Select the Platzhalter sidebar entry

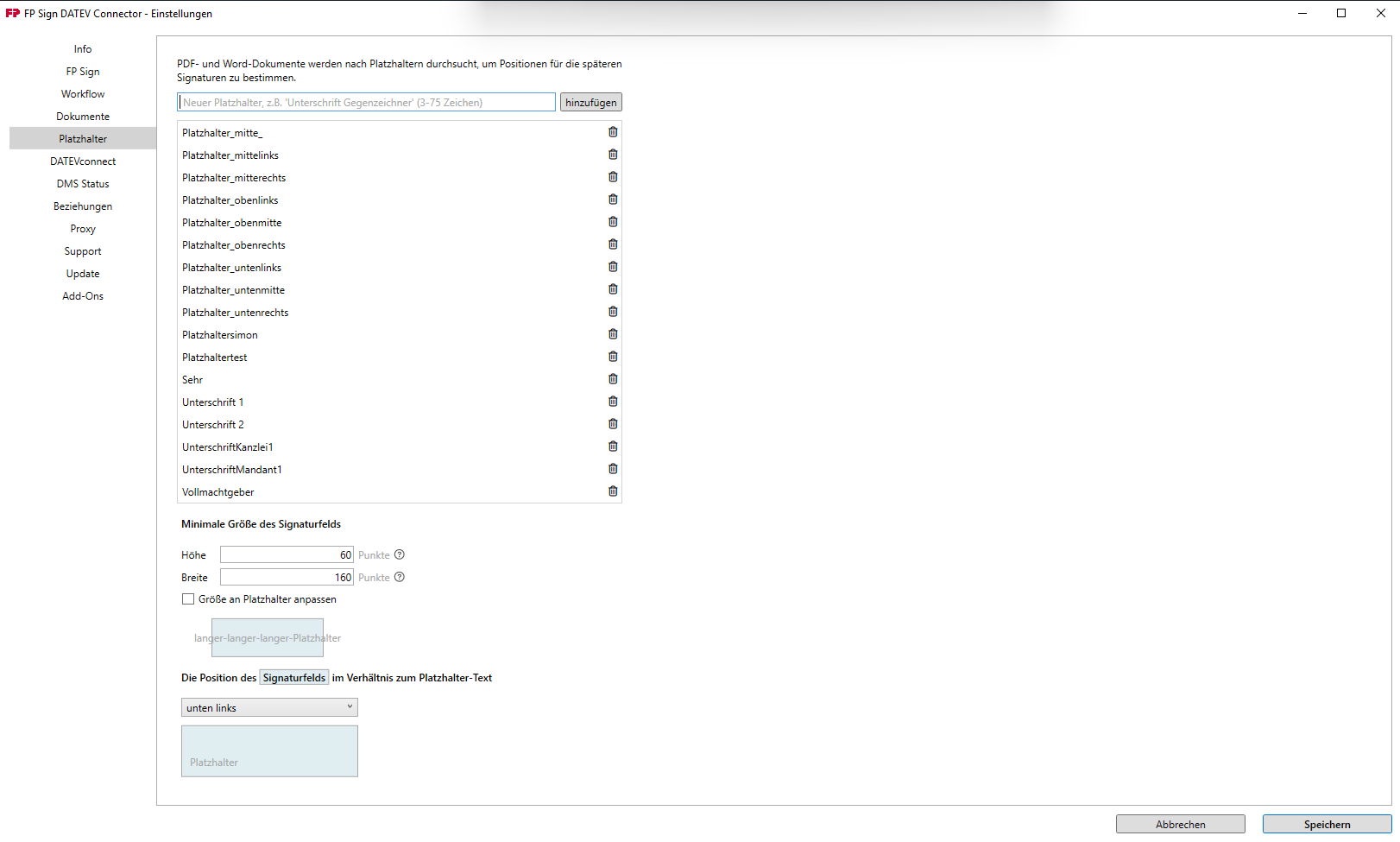pyautogui.click(x=83, y=139)
